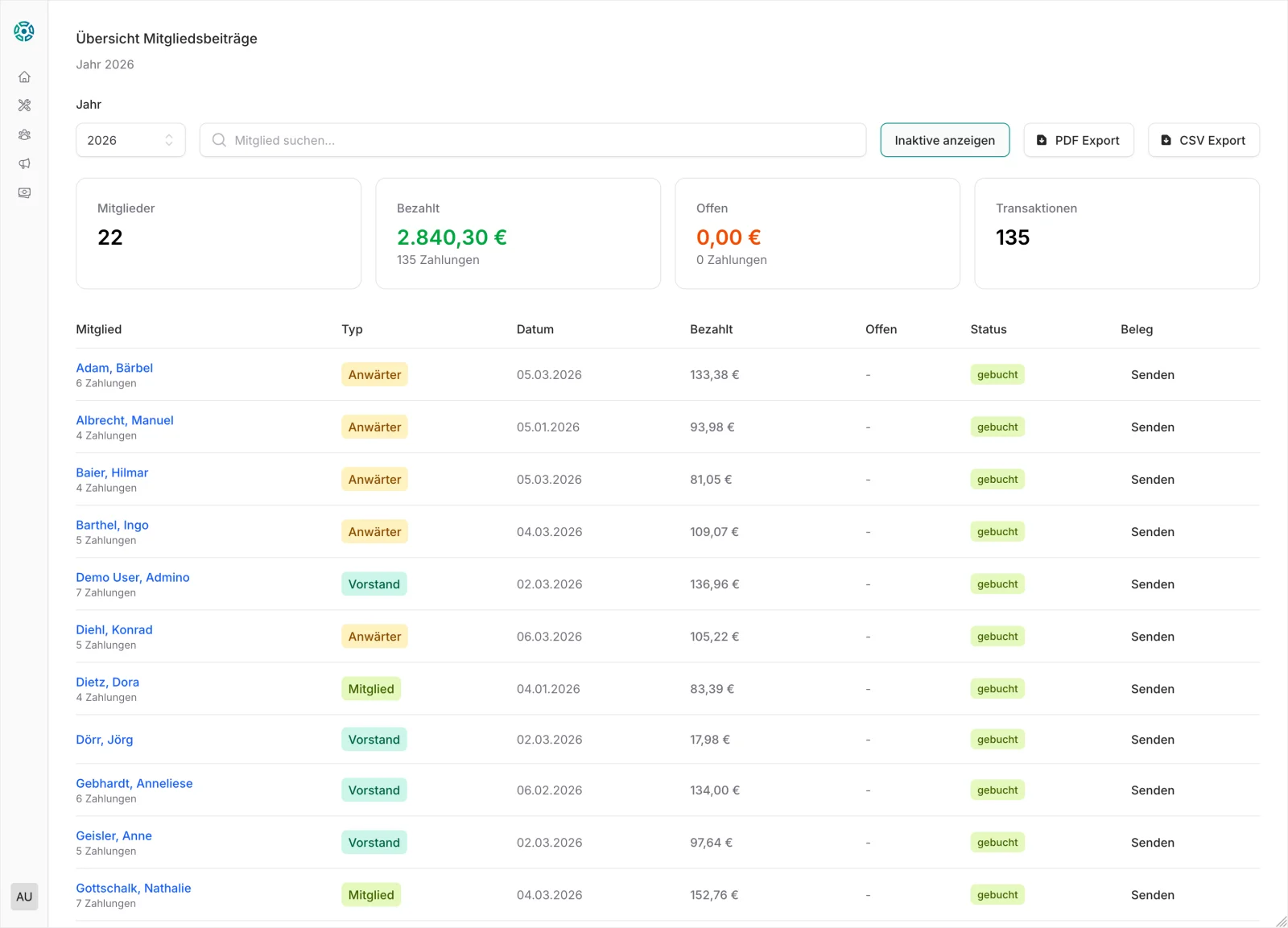Click the CSV Export button
This screenshot has height=928, width=1288.
pos(1203,140)
